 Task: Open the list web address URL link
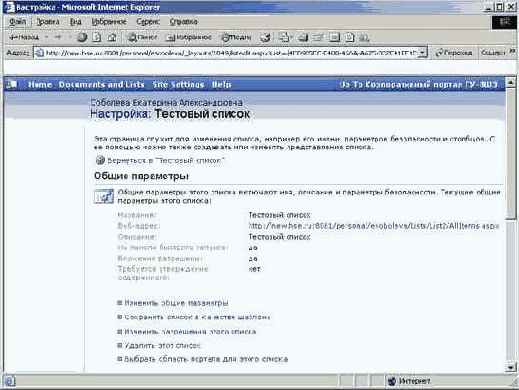[x=374, y=226]
